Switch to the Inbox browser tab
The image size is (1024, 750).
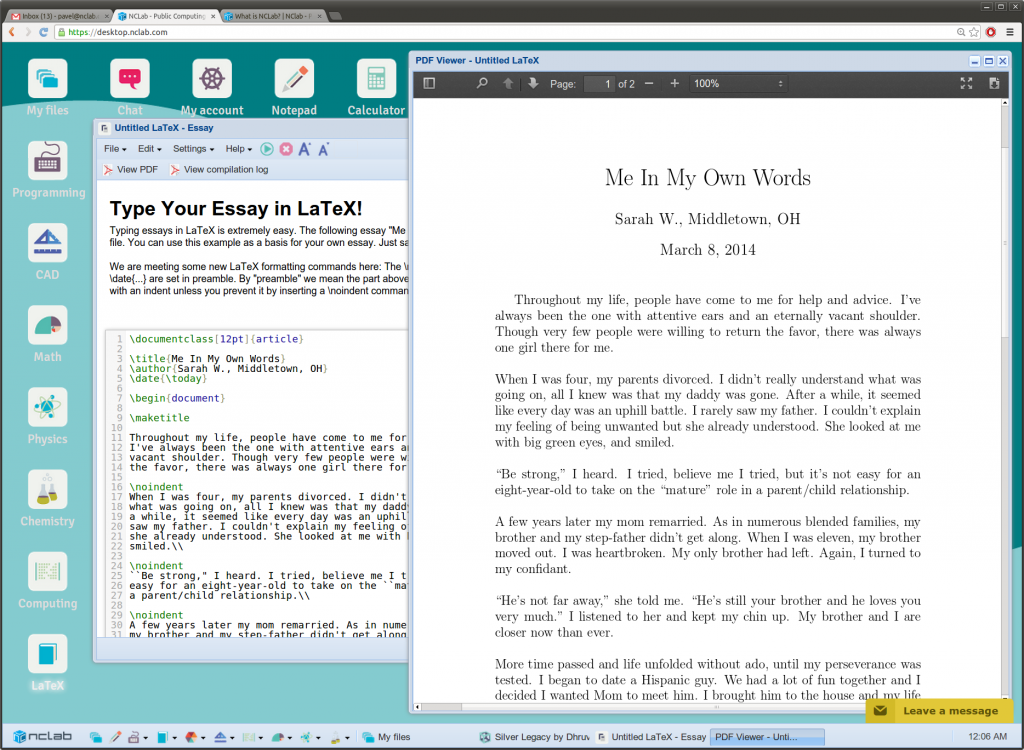coord(60,16)
